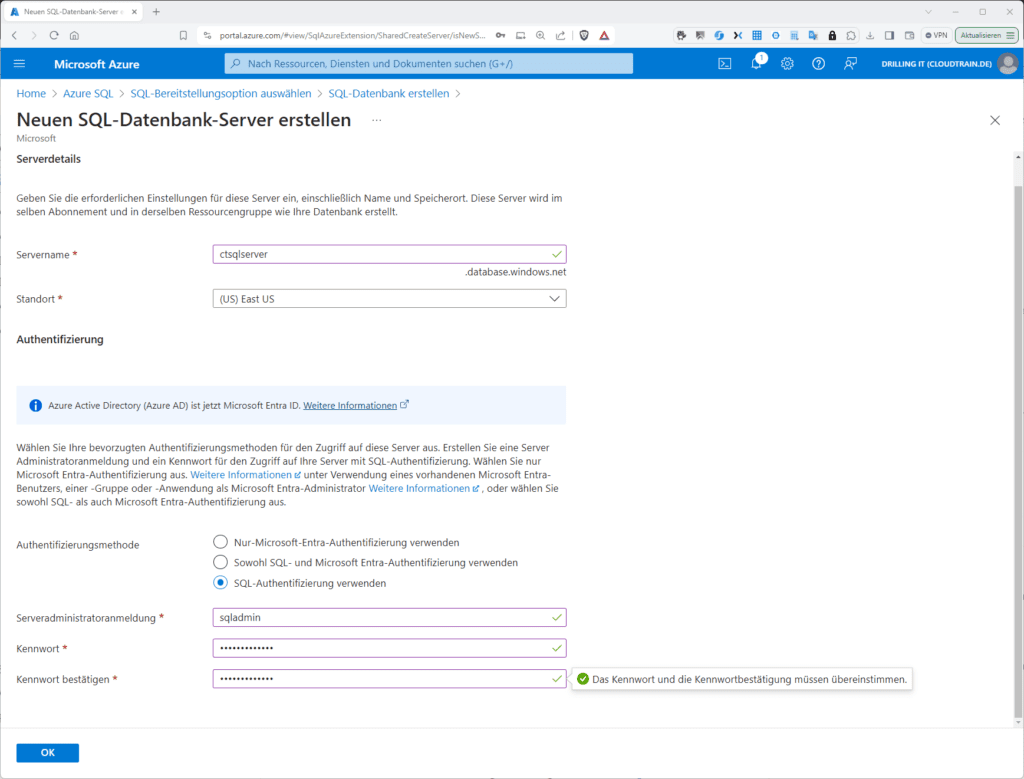Click the Kennwort bestätigen field
Image resolution: width=1024 pixels, height=779 pixels.
coord(389,678)
